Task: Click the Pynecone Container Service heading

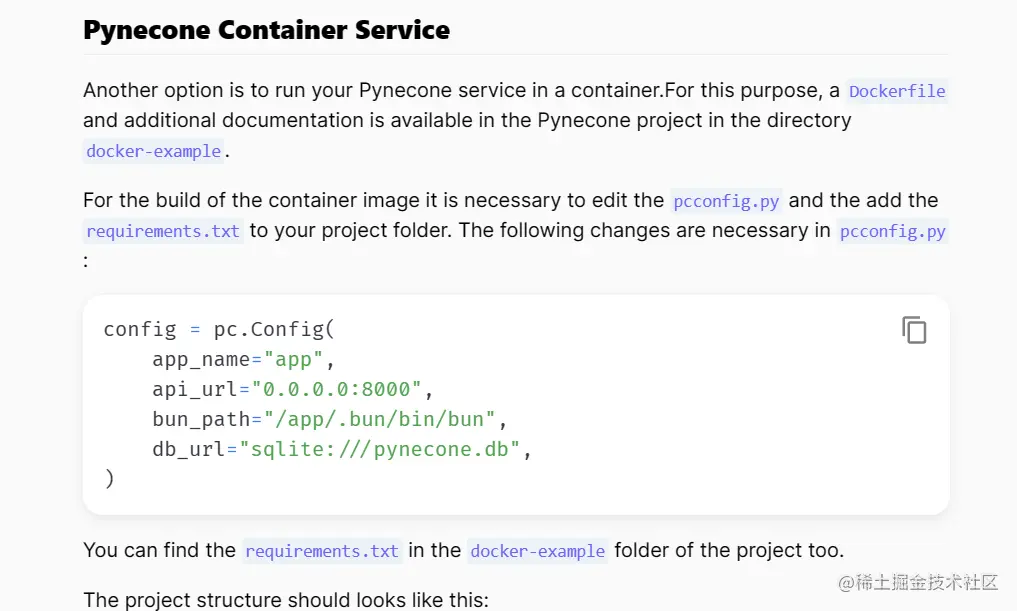Action: point(266,30)
